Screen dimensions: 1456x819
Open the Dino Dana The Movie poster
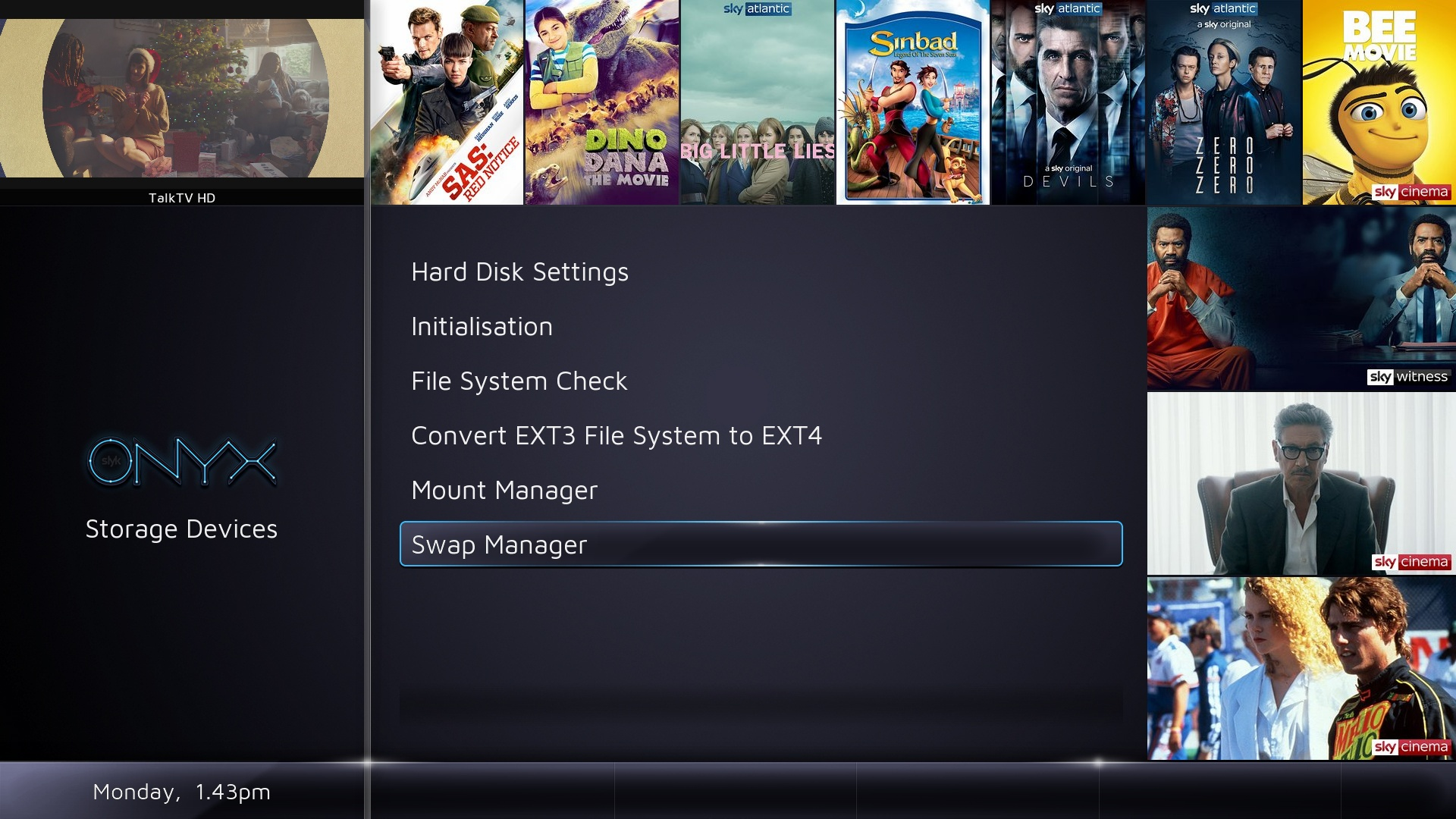[x=602, y=102]
